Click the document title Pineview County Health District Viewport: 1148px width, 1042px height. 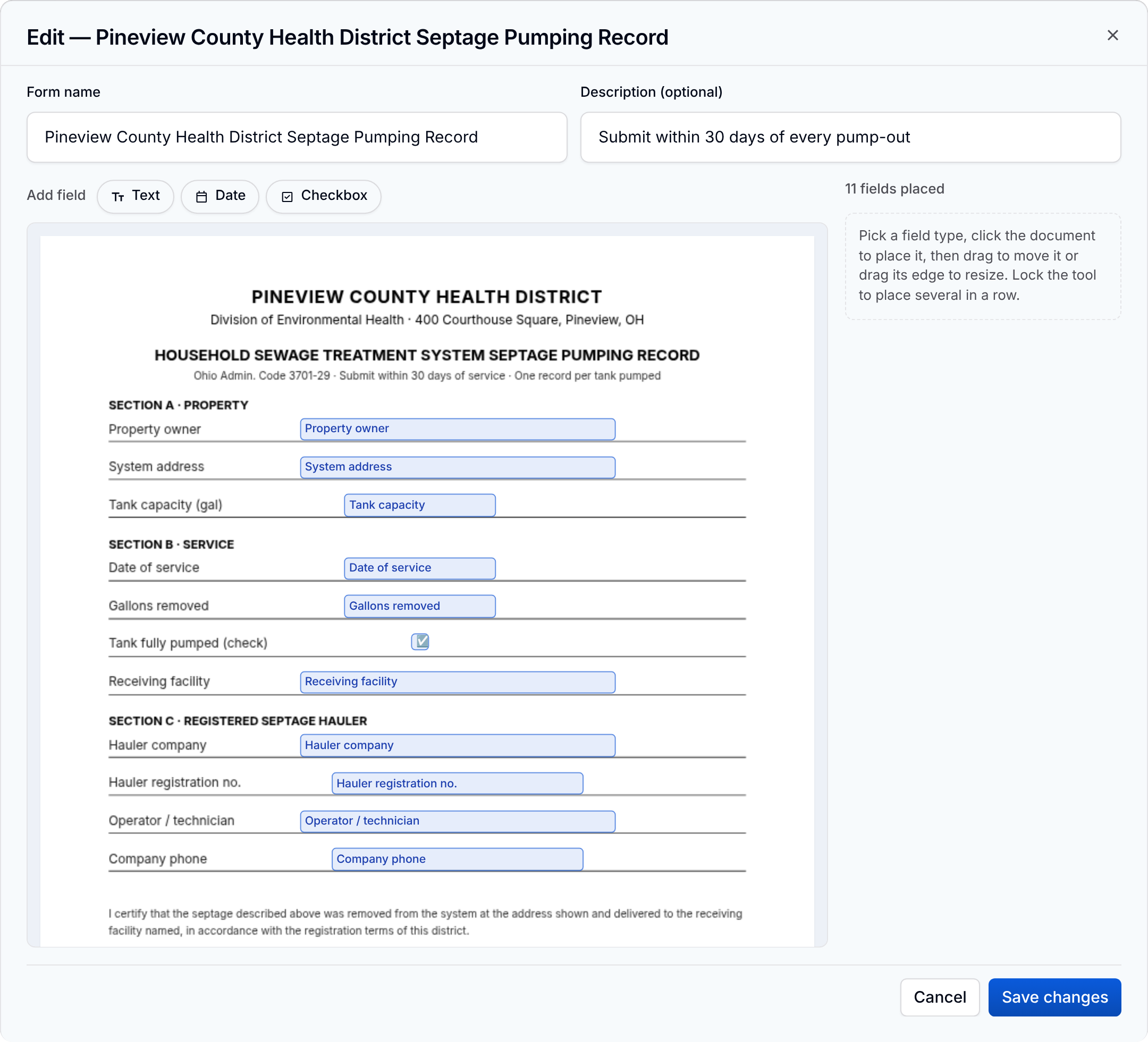pyautogui.click(x=426, y=297)
